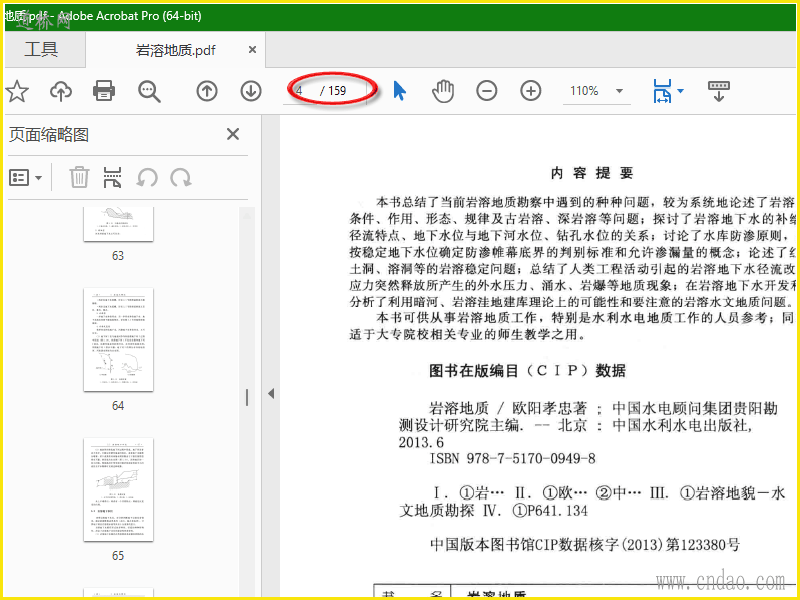The width and height of the screenshot is (800, 600).
Task: Select the page 64 thumbnail
Action: 118,340
